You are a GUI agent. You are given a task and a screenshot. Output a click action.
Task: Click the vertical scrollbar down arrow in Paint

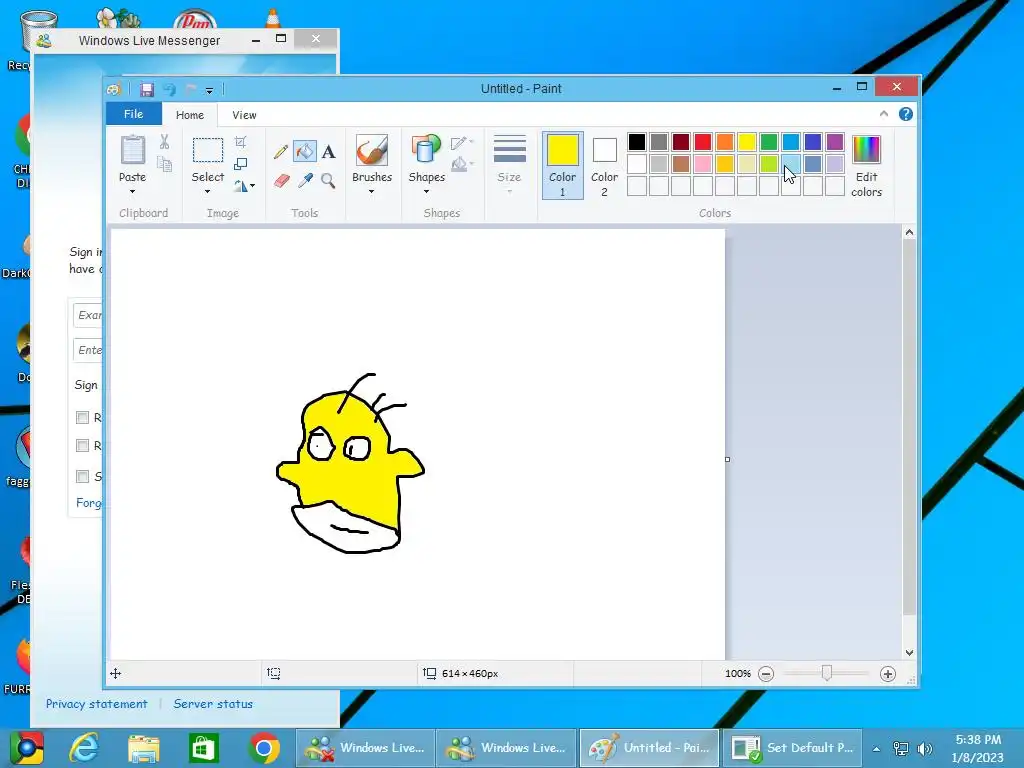pyautogui.click(x=909, y=652)
